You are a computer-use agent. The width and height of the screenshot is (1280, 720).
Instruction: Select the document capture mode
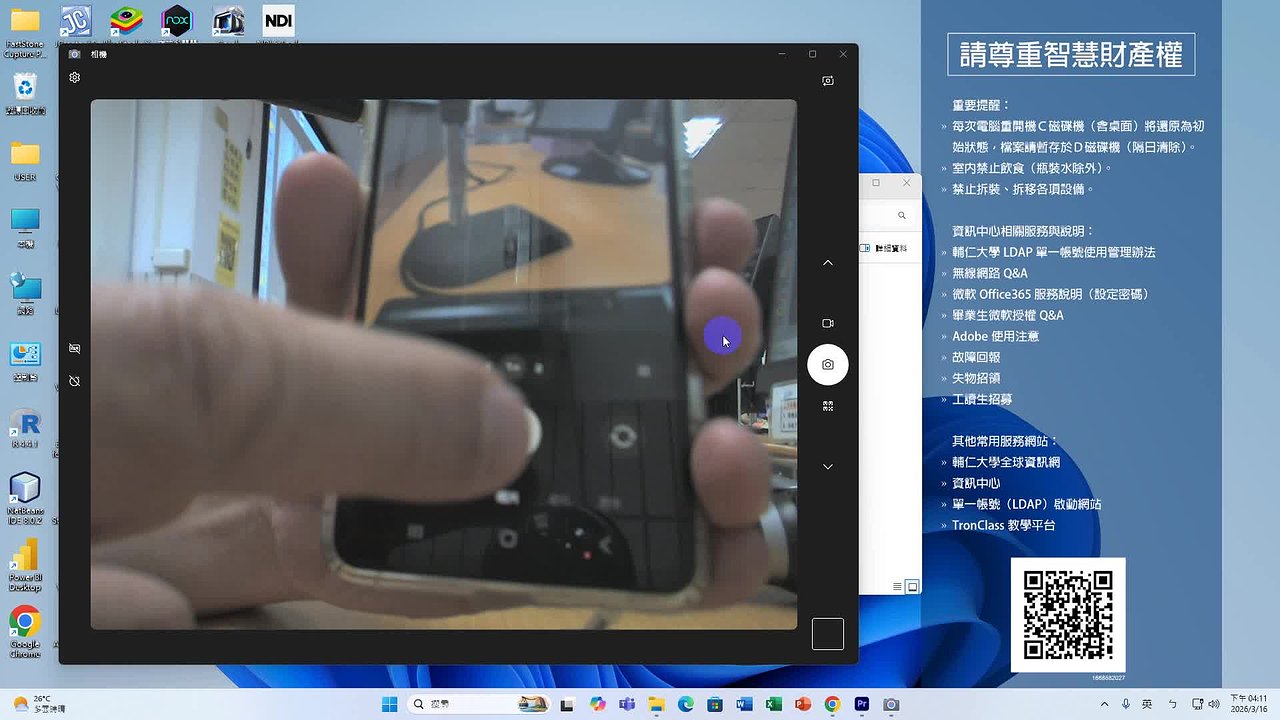[x=74, y=348]
